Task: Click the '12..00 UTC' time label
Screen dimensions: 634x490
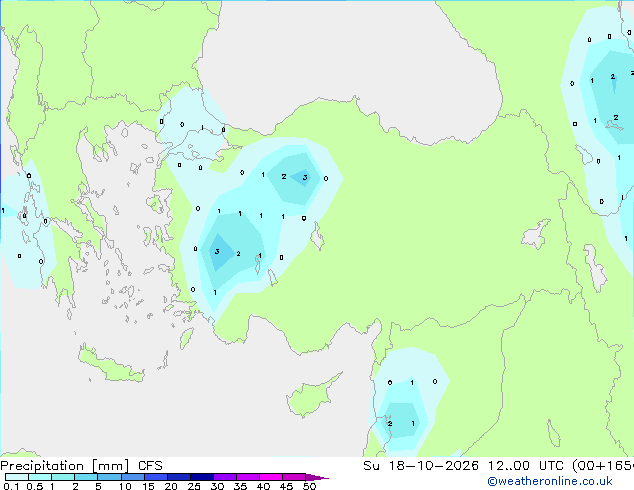Action: click(x=525, y=466)
